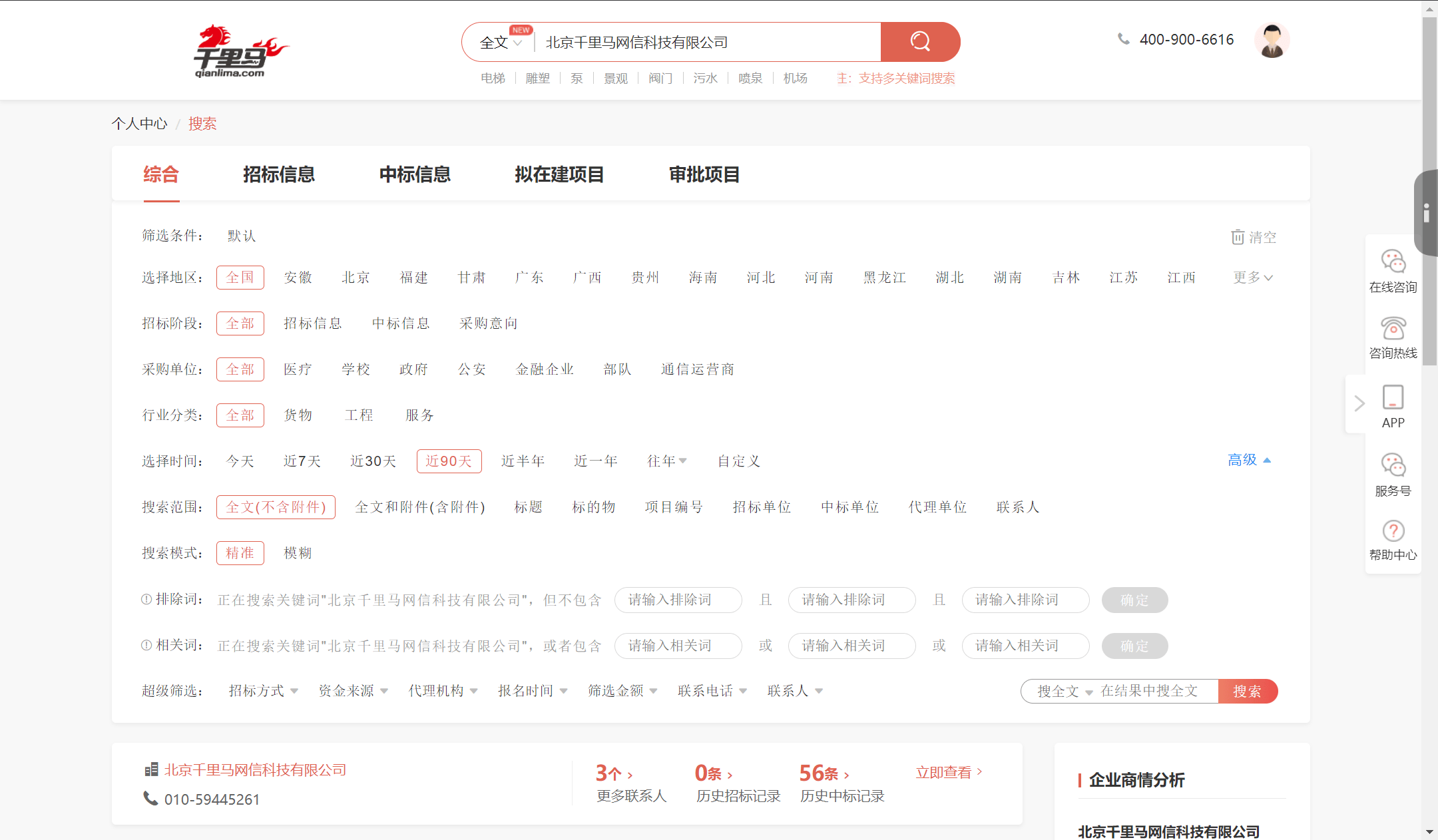This screenshot has height=840, width=1438.
Task: Open the 在线咨询 chat icon
Action: (x=1393, y=262)
